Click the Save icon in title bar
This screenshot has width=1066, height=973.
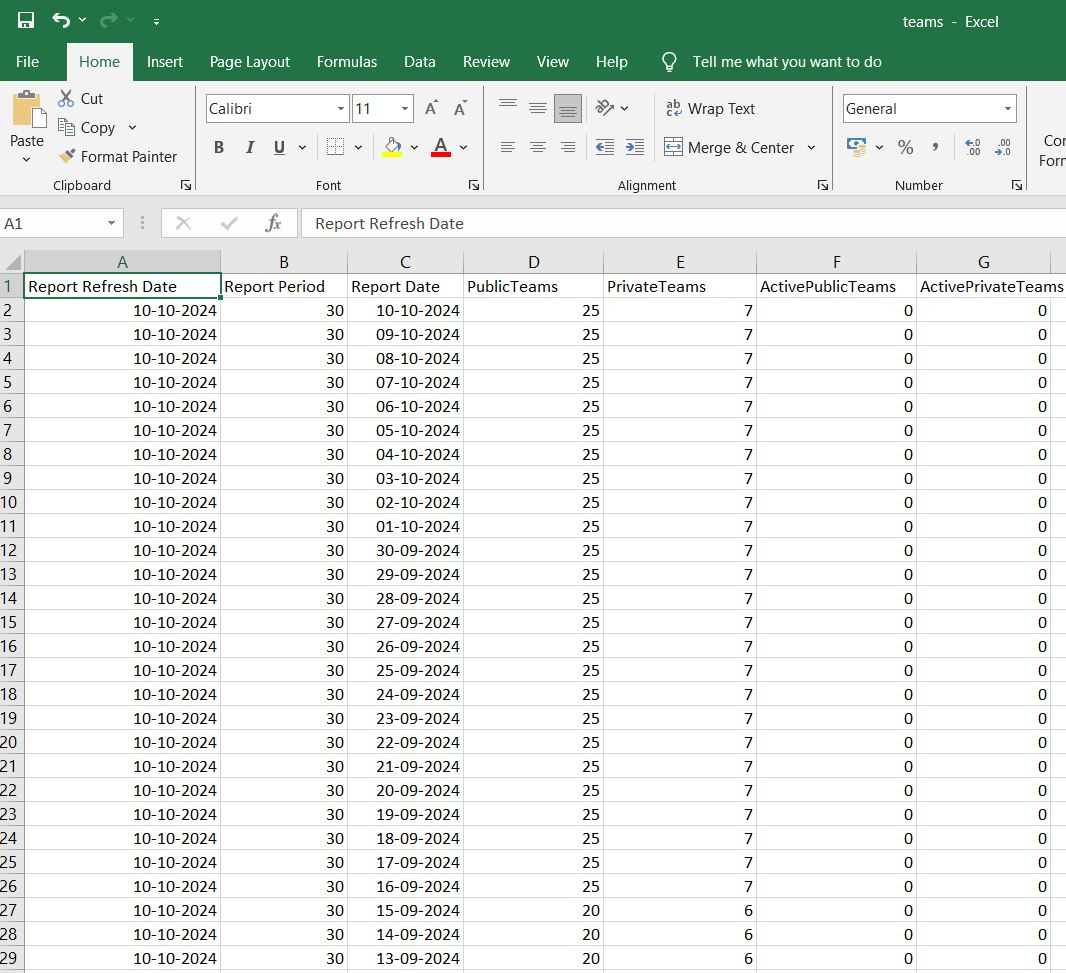(26, 20)
